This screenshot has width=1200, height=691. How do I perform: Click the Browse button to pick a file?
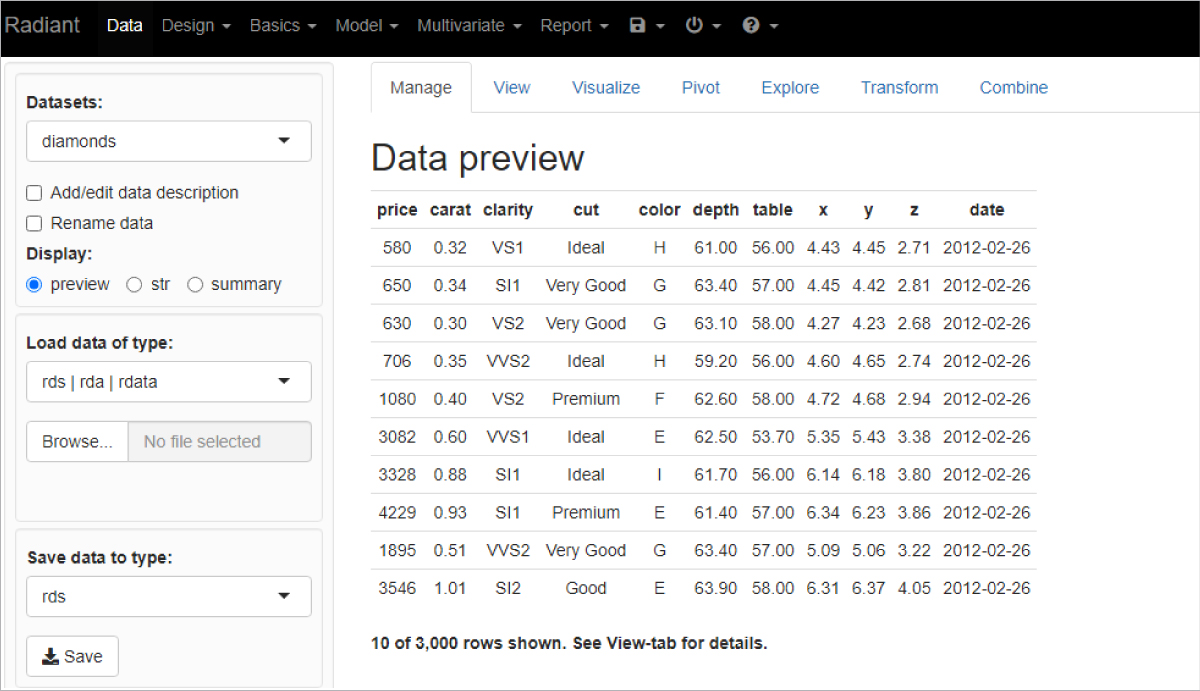click(x=77, y=441)
